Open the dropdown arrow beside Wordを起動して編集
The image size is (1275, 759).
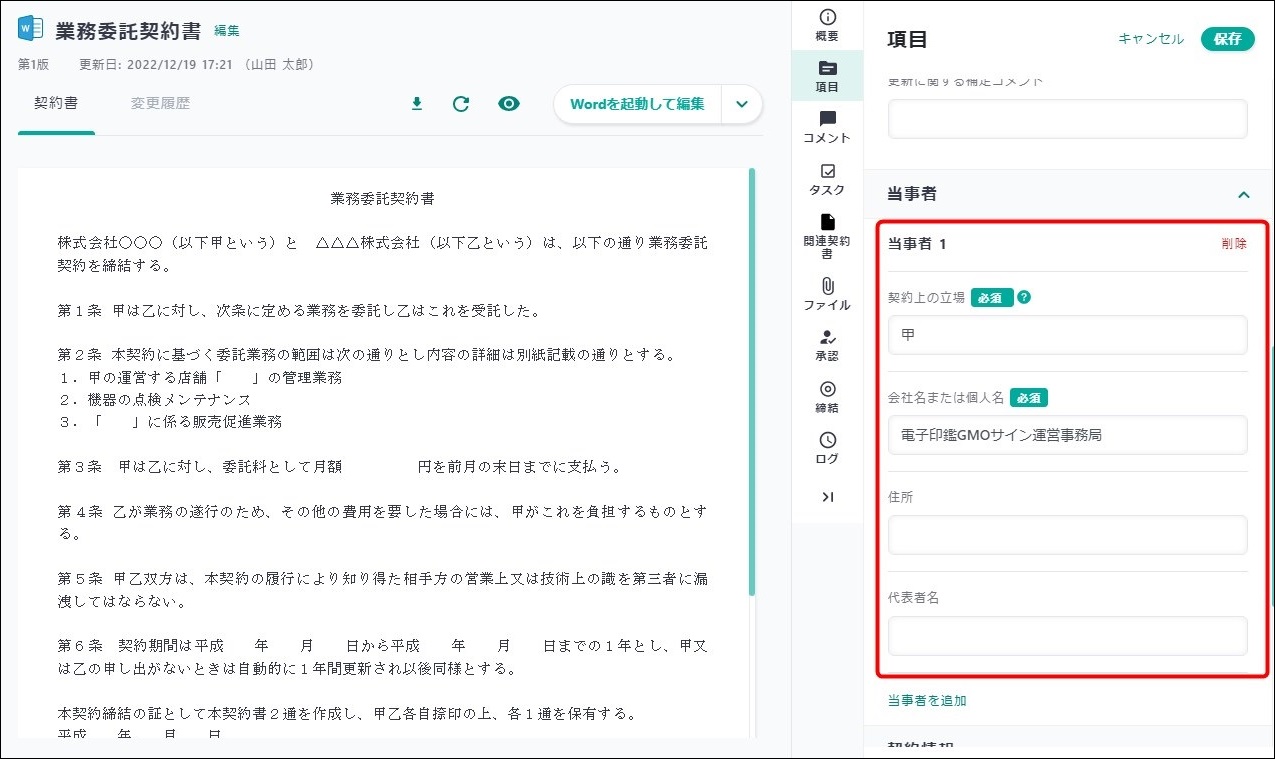point(741,104)
